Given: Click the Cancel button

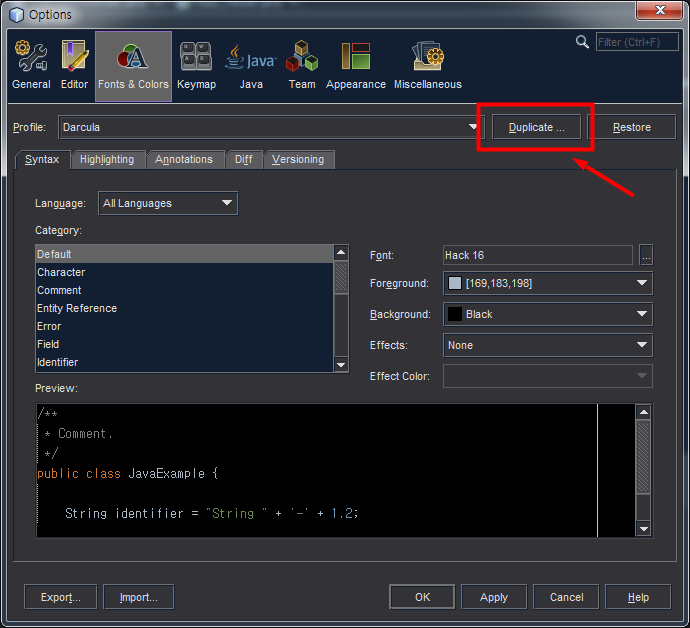Looking at the screenshot, I should [x=566, y=597].
